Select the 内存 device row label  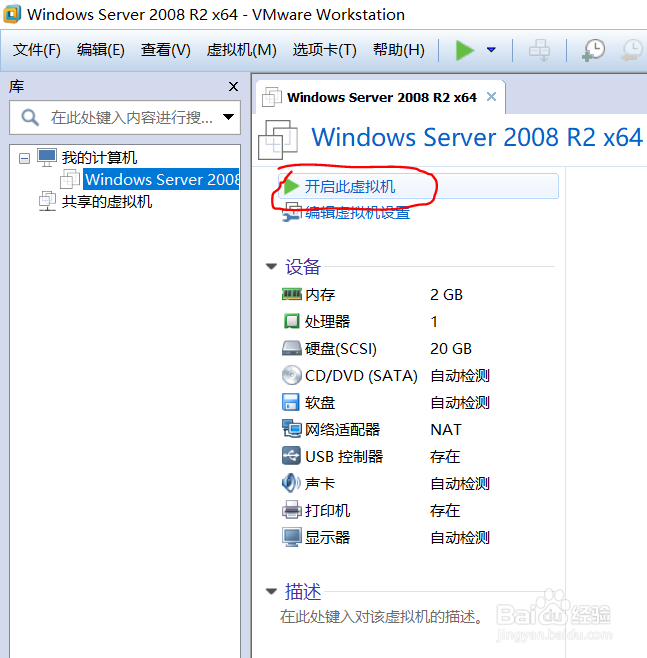[320, 295]
